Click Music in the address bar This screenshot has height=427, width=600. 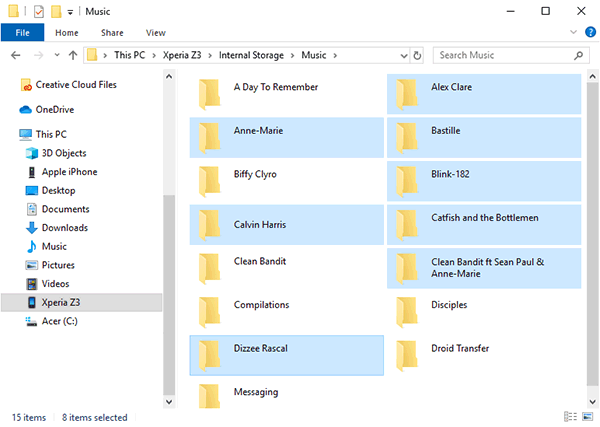click(x=314, y=55)
